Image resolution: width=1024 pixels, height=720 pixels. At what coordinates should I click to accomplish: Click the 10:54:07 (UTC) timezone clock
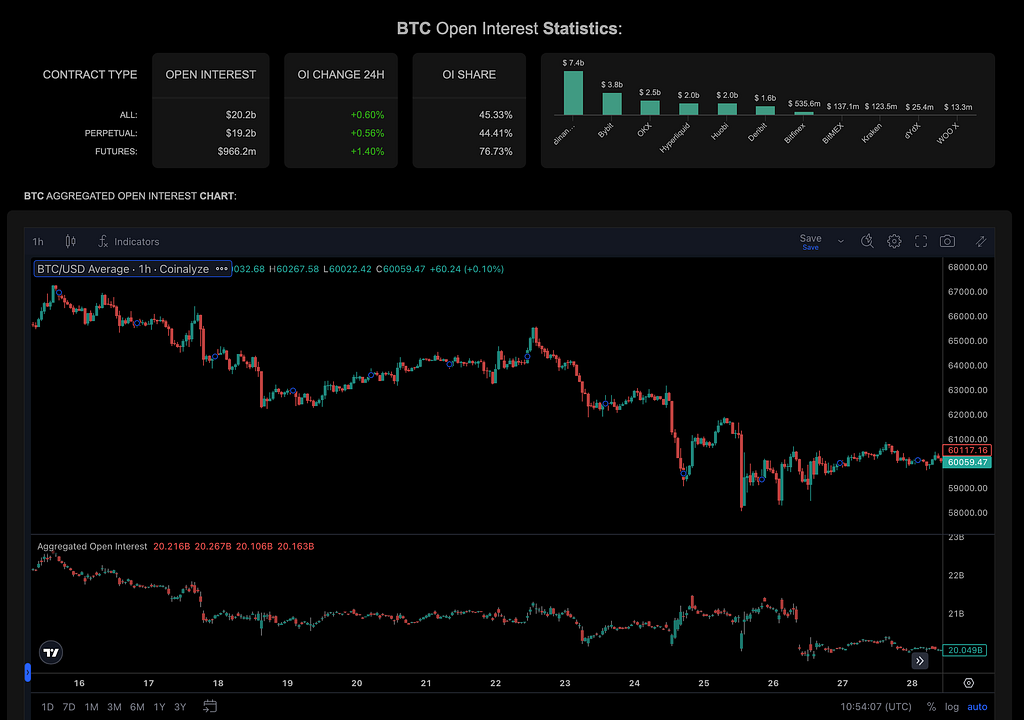tap(876, 707)
